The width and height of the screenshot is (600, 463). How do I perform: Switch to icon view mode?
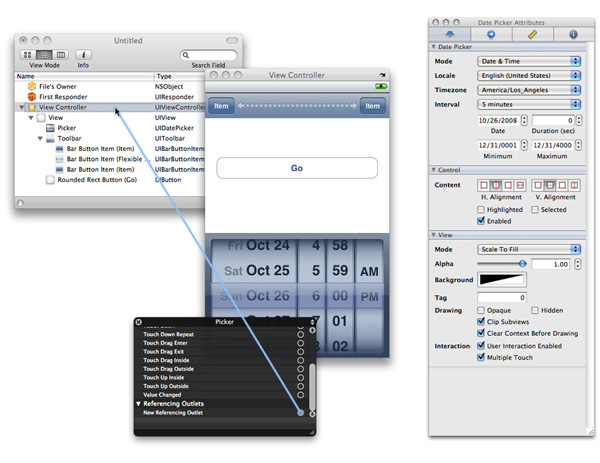[x=29, y=54]
